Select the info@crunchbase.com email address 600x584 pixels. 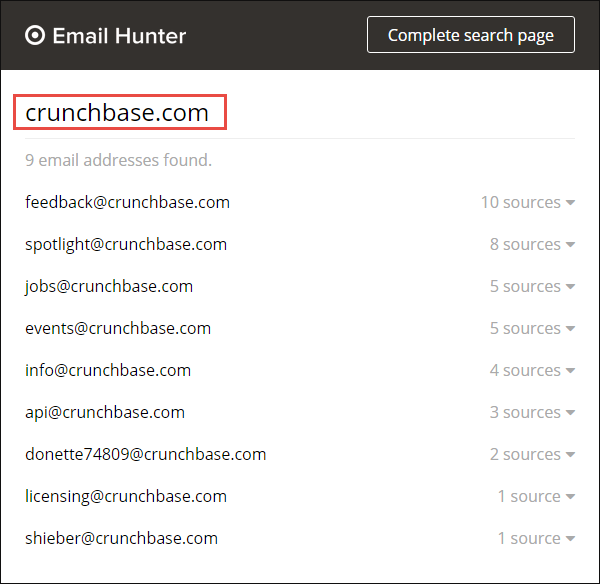pyautogui.click(x=108, y=370)
